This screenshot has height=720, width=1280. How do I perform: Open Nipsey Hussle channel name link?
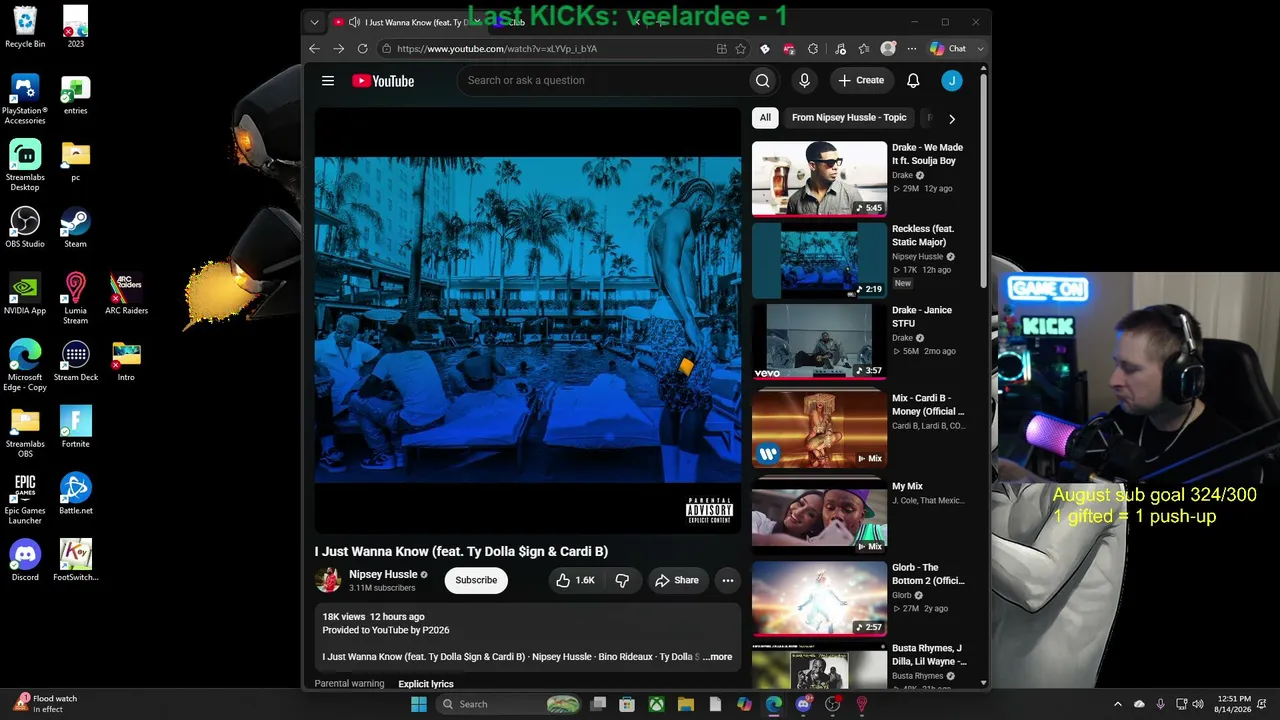[383, 575]
